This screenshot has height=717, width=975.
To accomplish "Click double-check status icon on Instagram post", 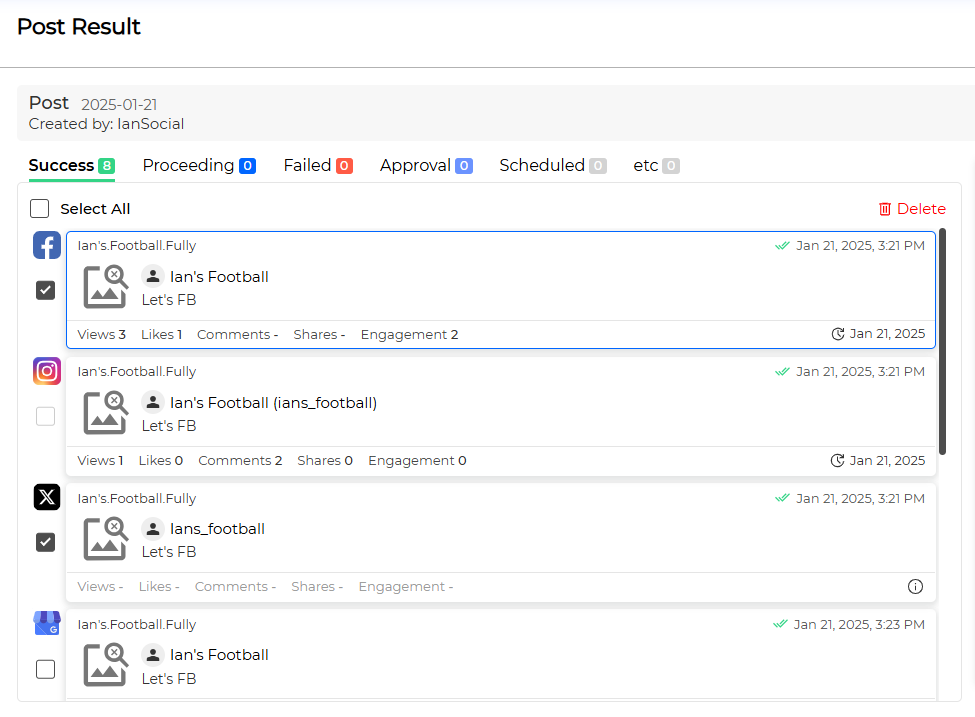I will (782, 371).
